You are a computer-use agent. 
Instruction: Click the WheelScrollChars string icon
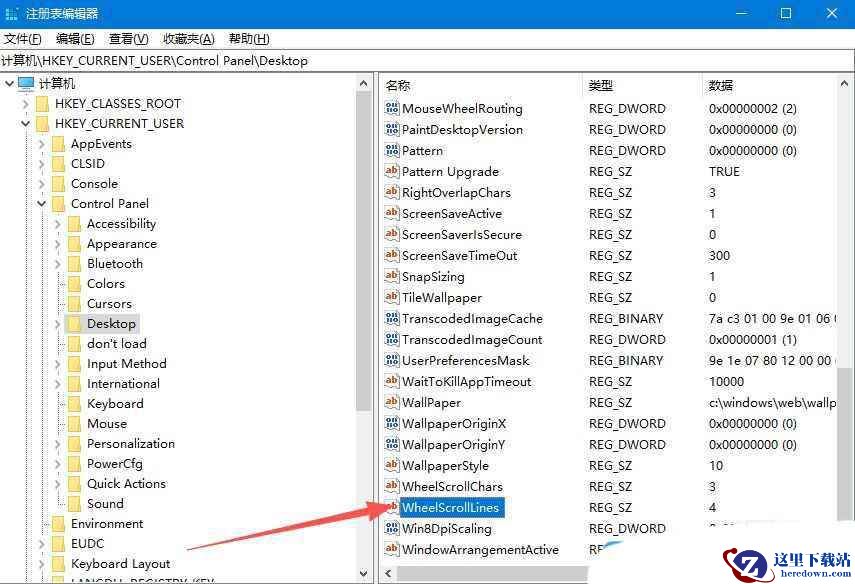coord(392,486)
